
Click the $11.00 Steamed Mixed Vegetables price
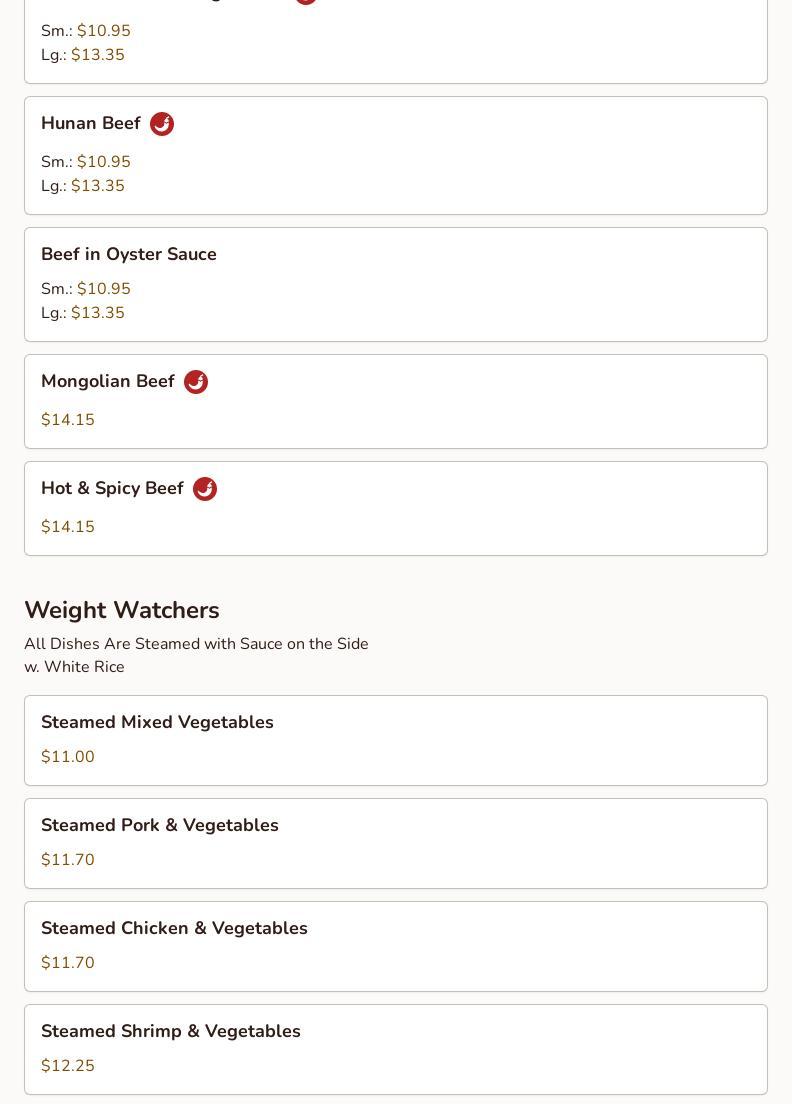pos(68,756)
